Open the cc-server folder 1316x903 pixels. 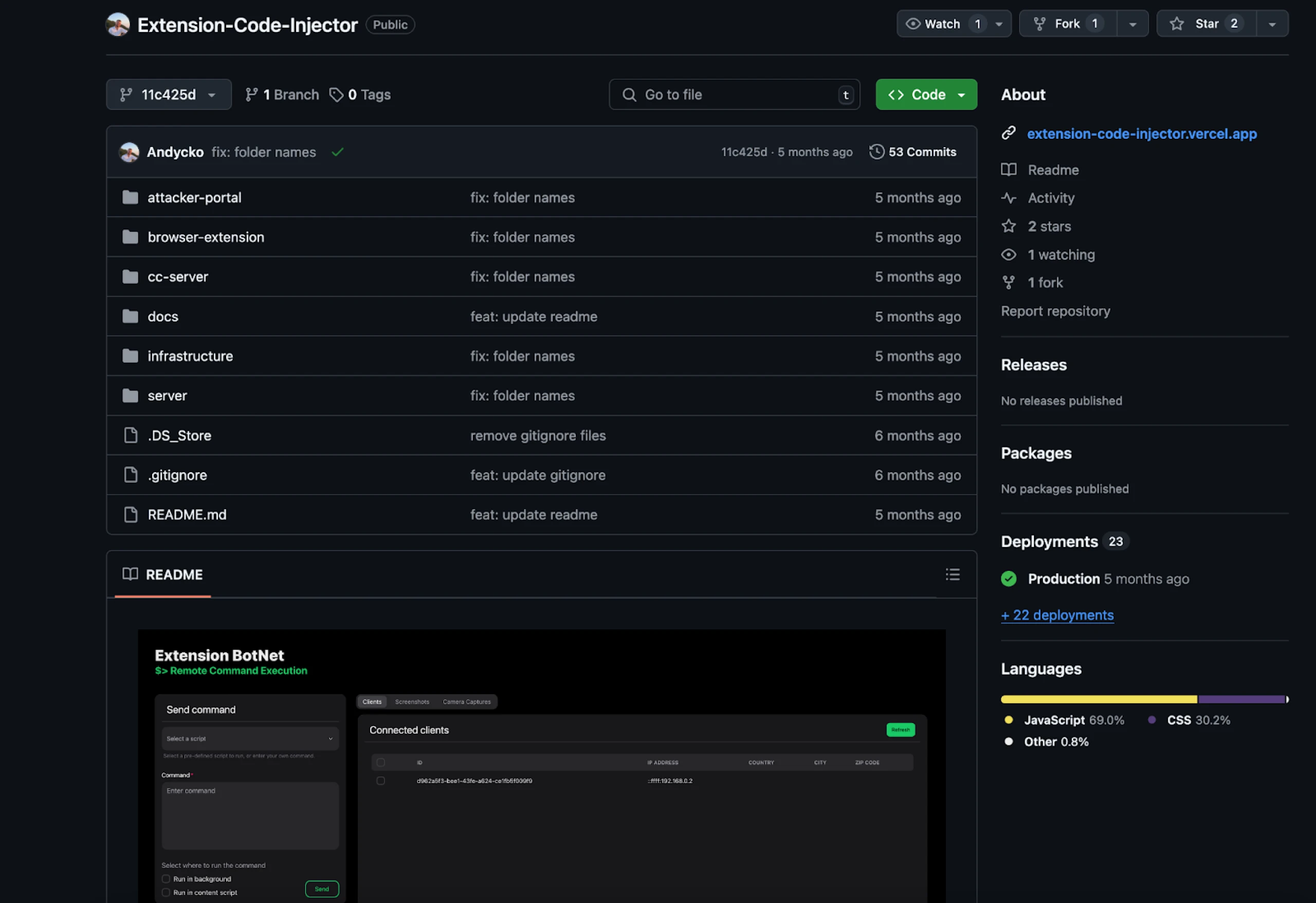pos(178,277)
